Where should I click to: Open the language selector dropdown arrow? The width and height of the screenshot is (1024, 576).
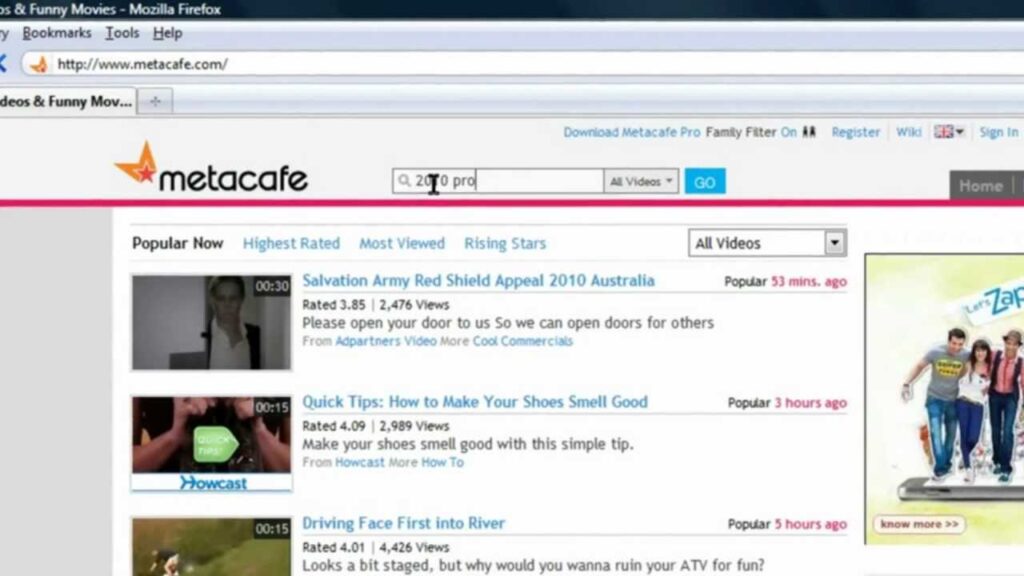click(x=960, y=131)
